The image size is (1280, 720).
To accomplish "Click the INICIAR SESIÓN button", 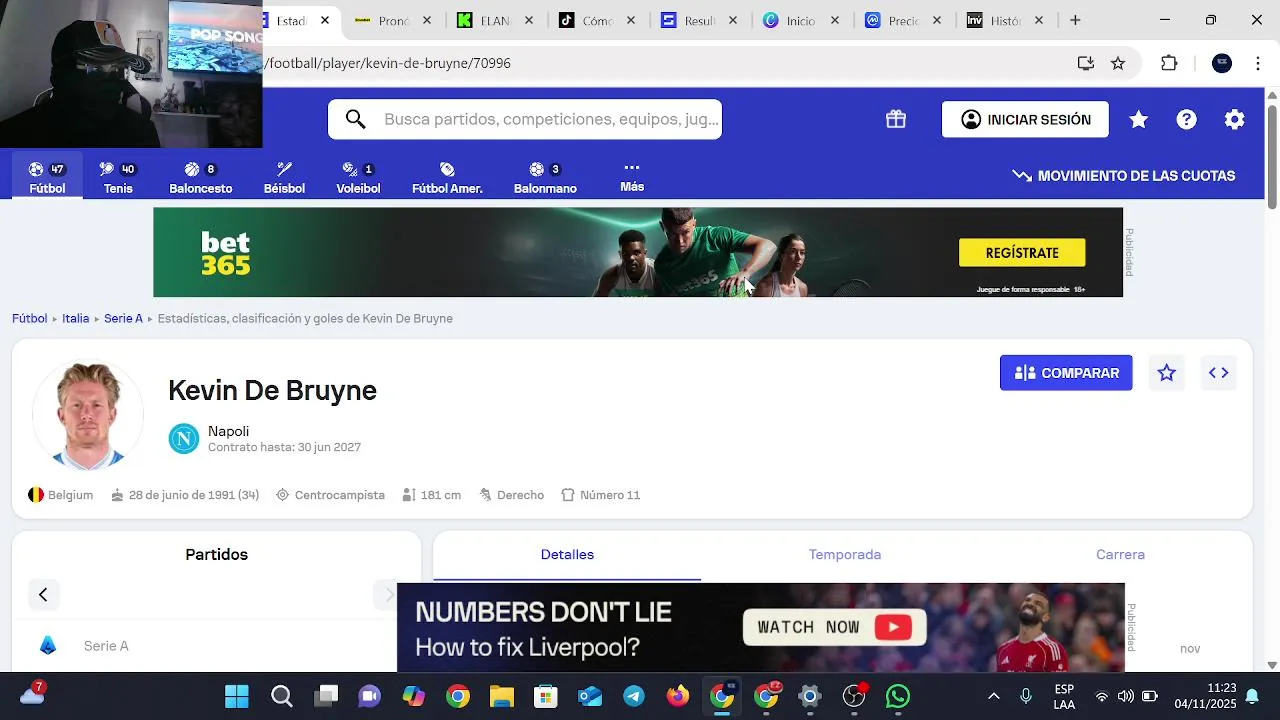I will [1025, 120].
